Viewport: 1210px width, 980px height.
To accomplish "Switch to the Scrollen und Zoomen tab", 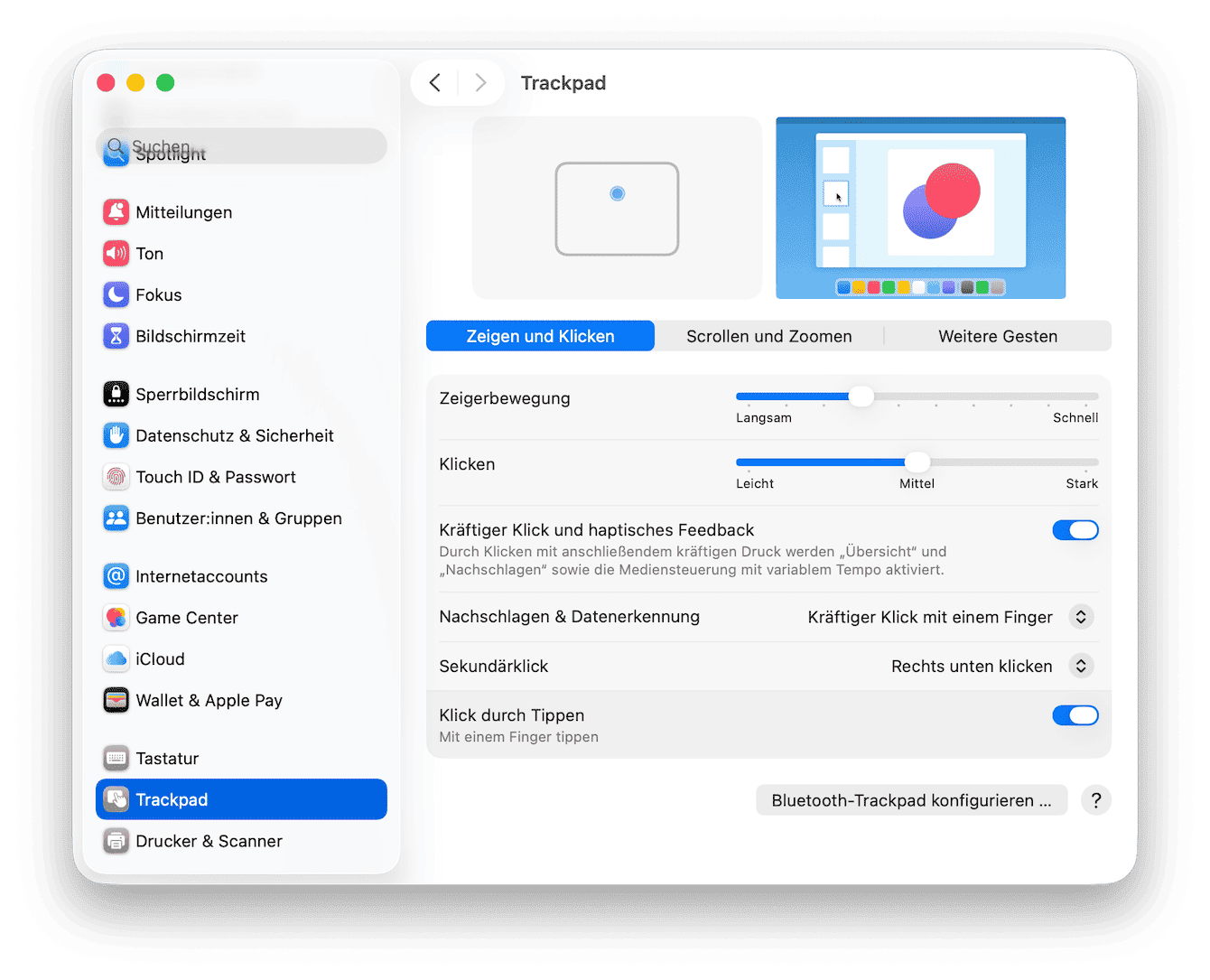I will click(x=768, y=335).
